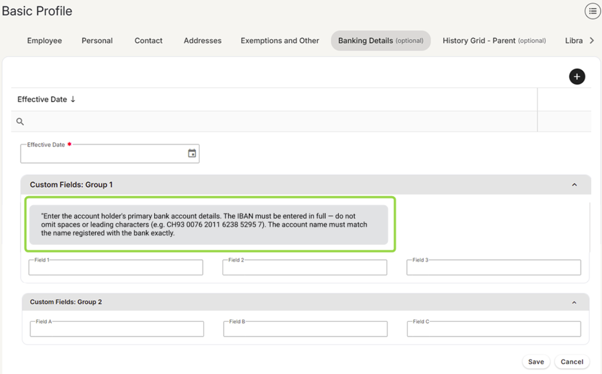Select the Banking Details tab
602x374 pixels.
[x=380, y=41]
